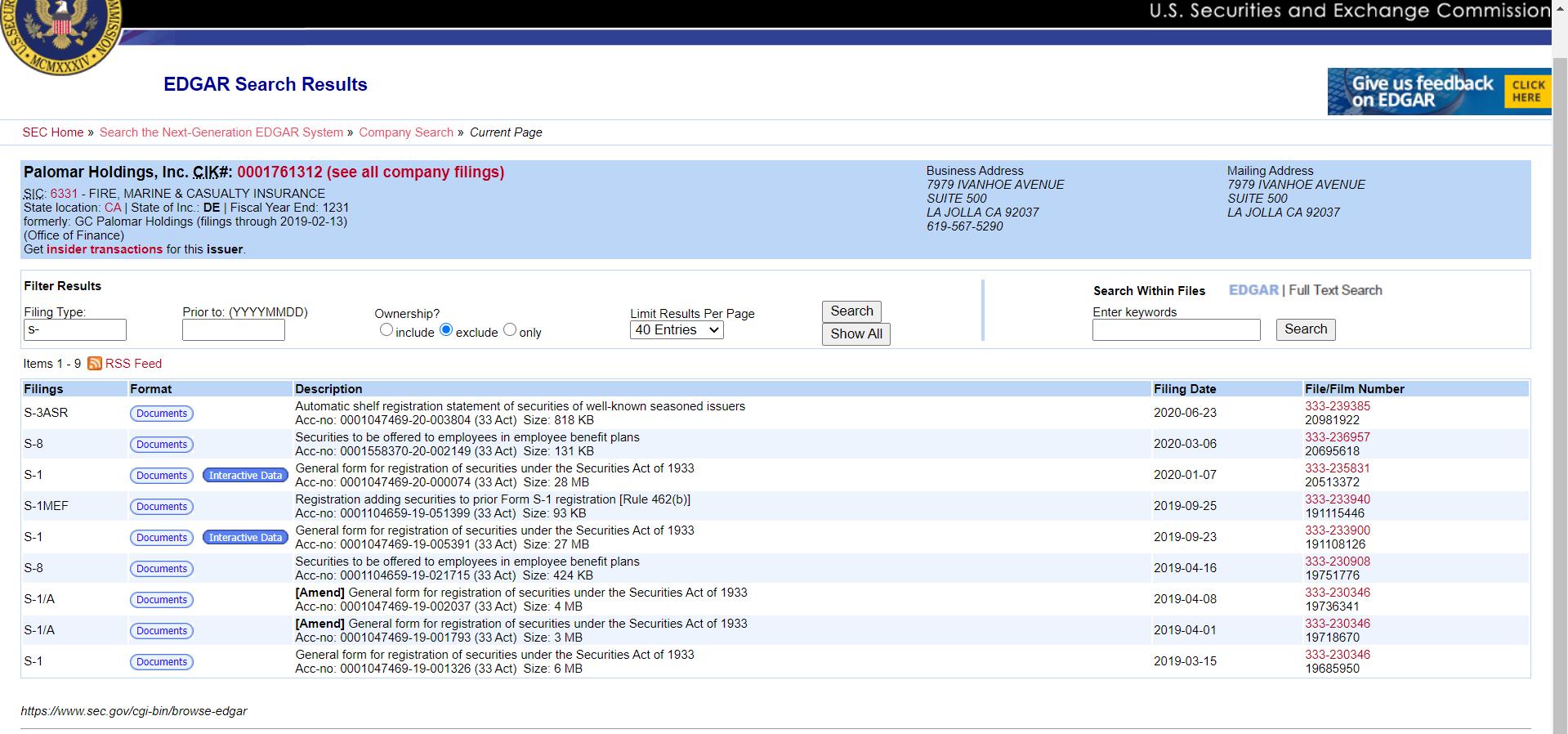Open Documents for S-1 filed 2020-01-07
1568x734 pixels.
click(162, 476)
